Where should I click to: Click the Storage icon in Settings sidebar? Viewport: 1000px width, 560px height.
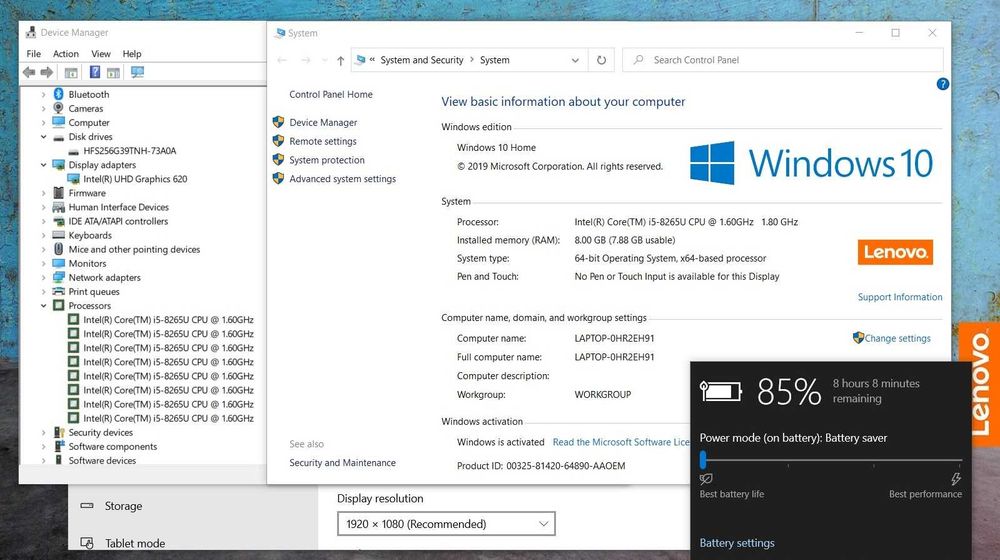(x=87, y=506)
